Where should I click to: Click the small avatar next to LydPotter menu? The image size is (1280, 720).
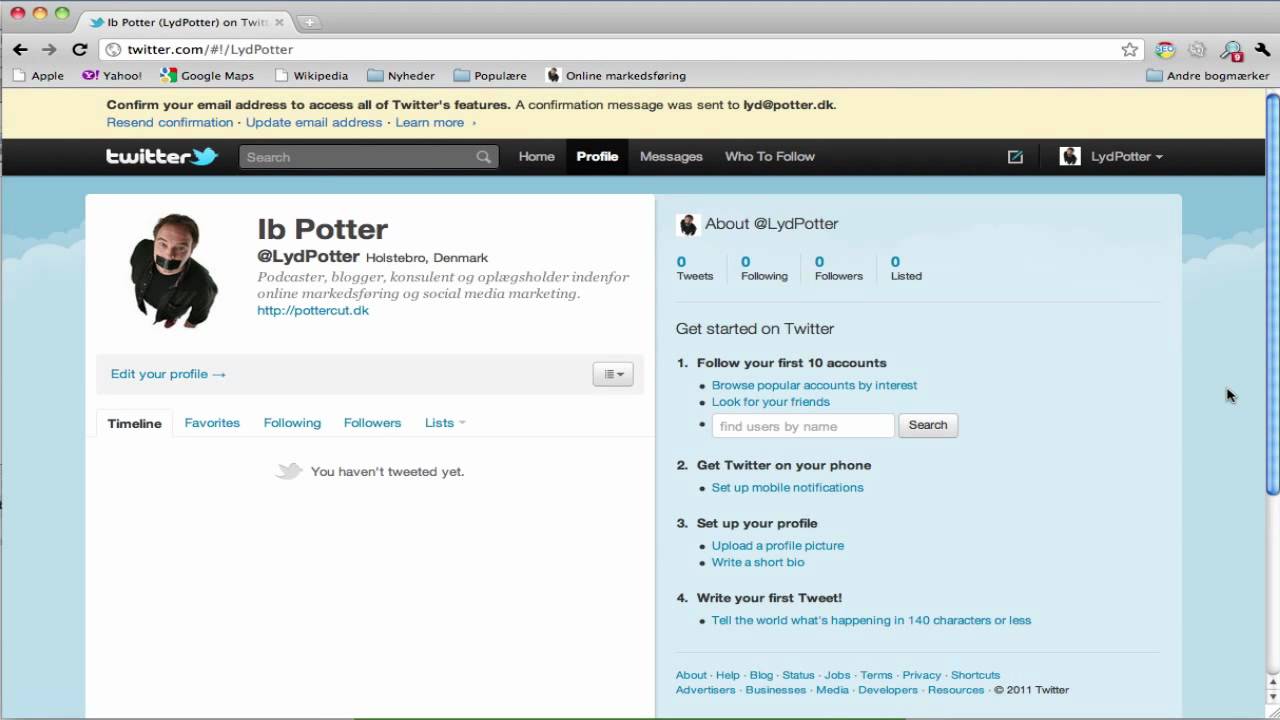1070,156
